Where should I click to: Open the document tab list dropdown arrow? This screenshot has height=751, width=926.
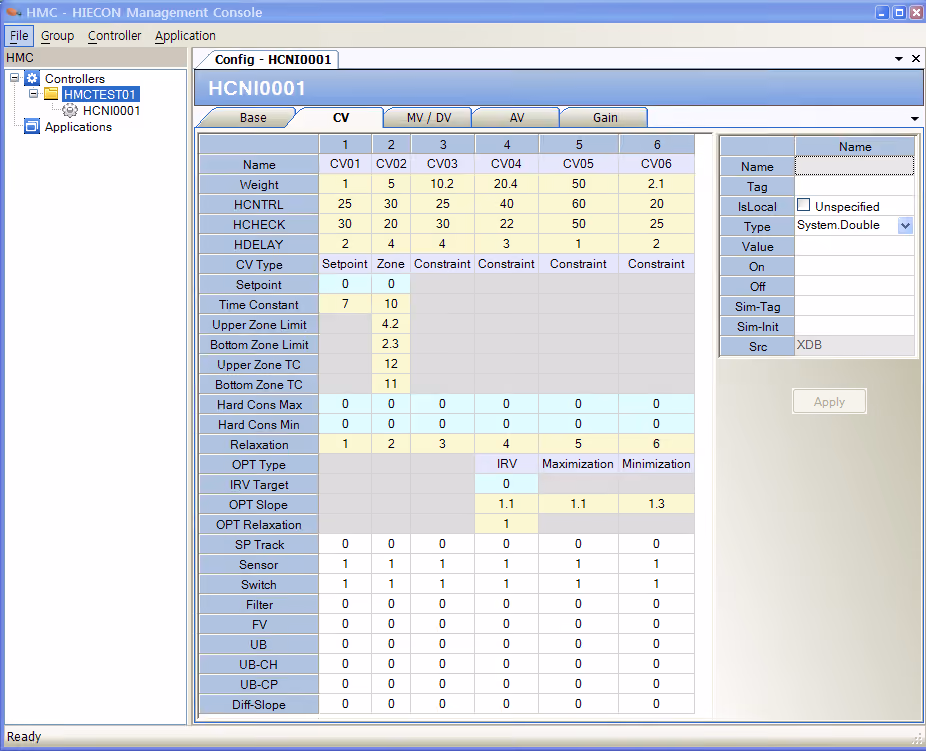point(898,59)
